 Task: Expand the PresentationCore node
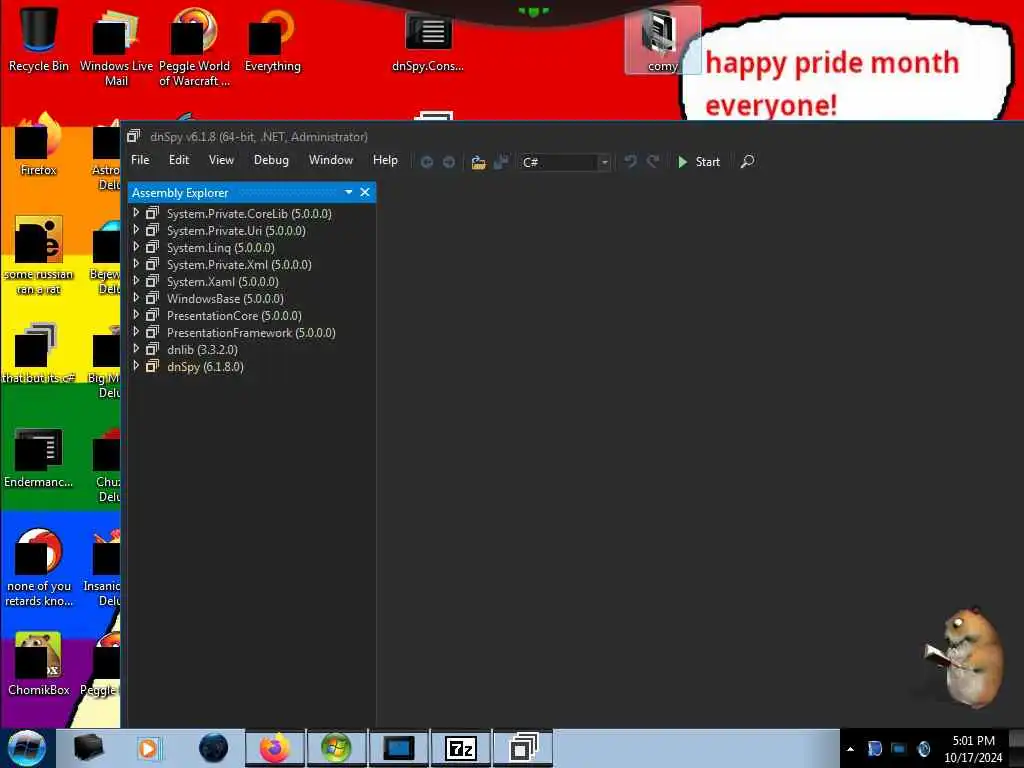tap(136, 315)
